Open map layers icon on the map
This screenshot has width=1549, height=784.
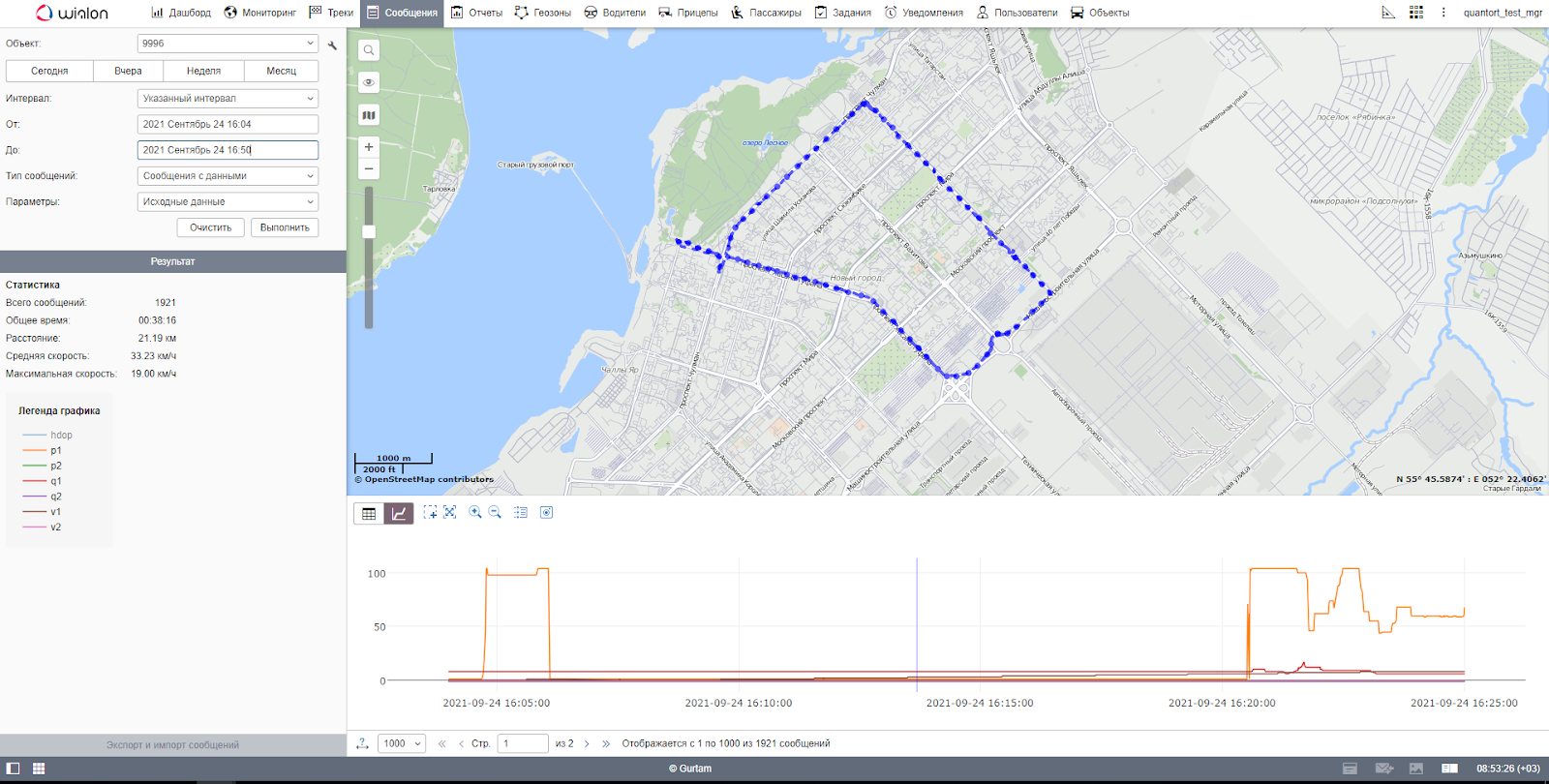pyautogui.click(x=369, y=115)
